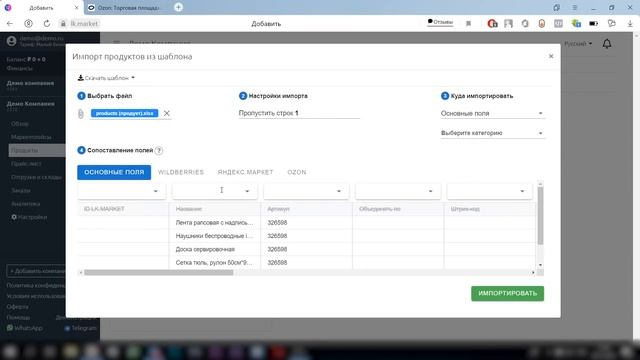Open the Yandex home button in toolbar
Viewport: 640px width, 360px height.
coord(28,24)
